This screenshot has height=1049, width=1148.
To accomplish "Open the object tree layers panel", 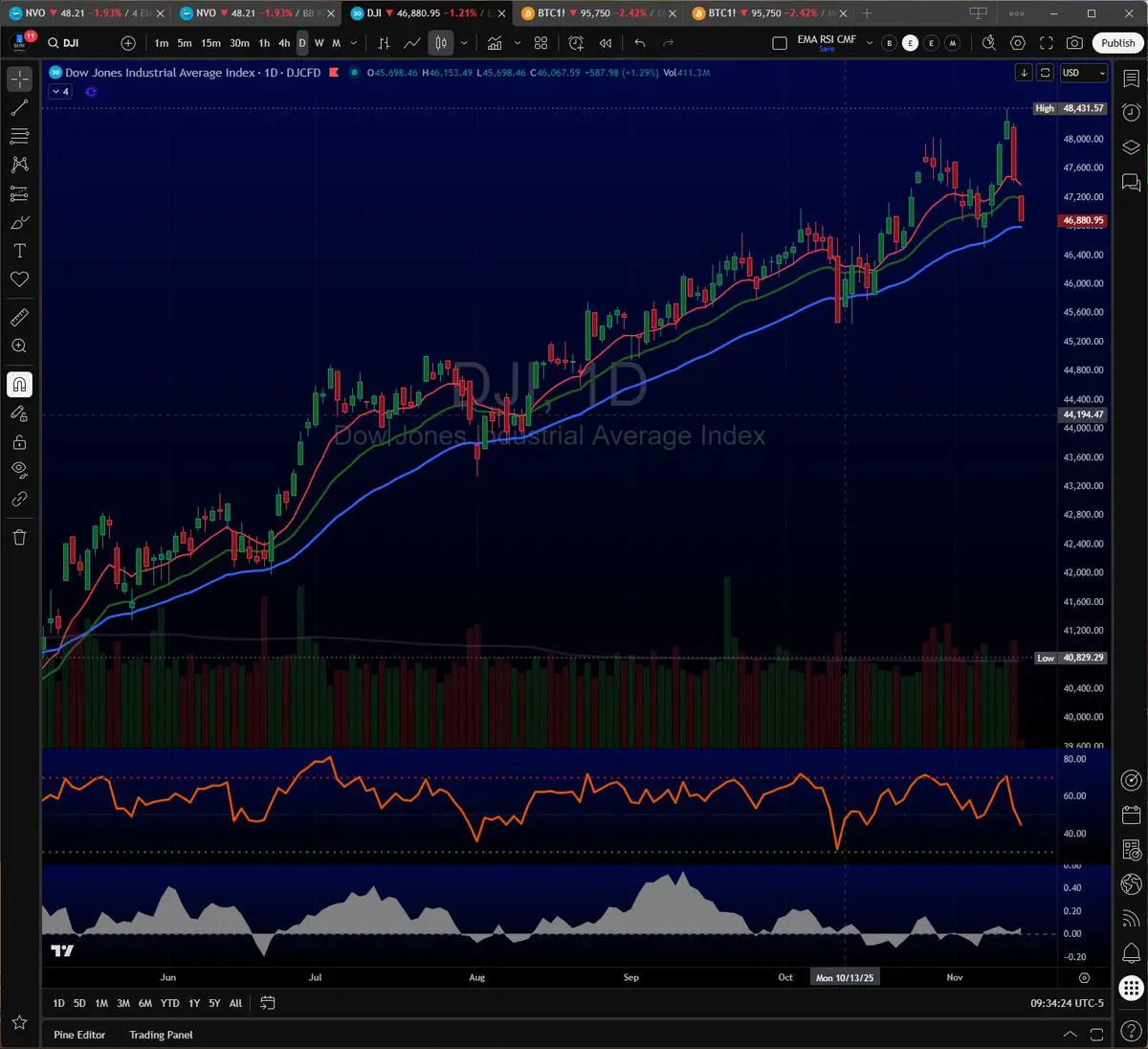I will pyautogui.click(x=1131, y=146).
